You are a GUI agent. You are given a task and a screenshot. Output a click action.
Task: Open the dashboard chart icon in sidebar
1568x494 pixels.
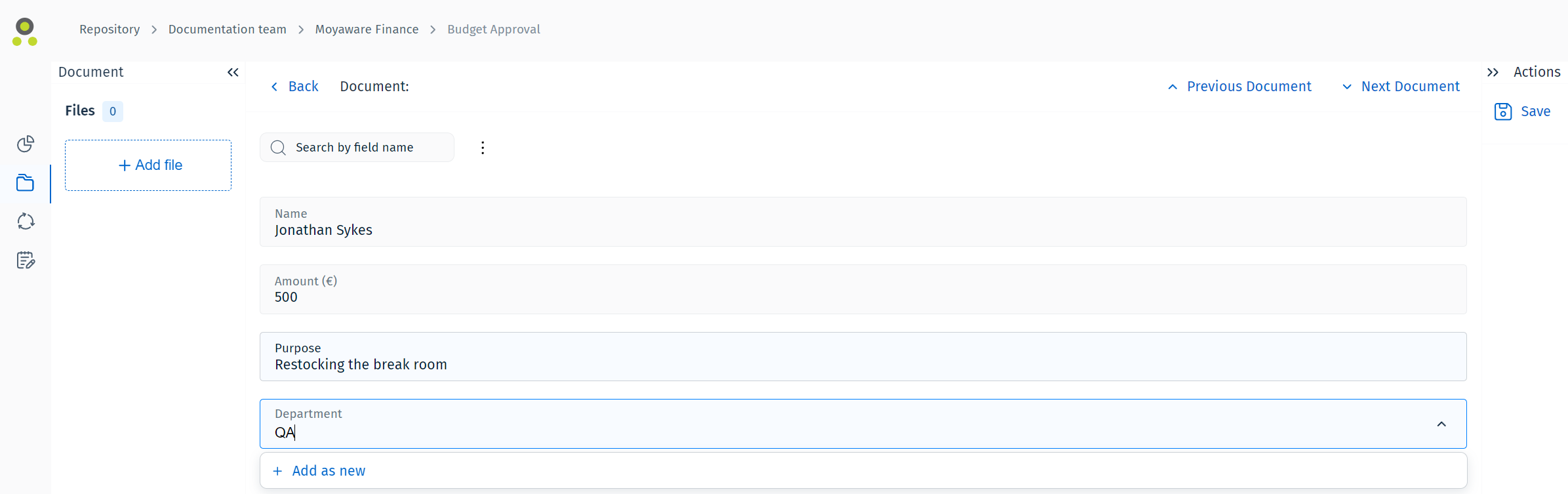(26, 144)
